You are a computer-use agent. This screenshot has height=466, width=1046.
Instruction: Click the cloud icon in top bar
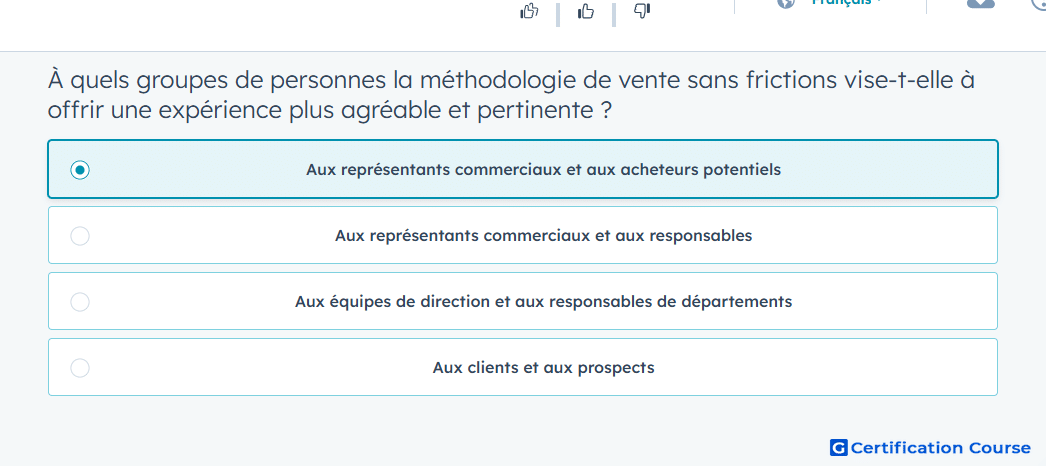(981, 3)
